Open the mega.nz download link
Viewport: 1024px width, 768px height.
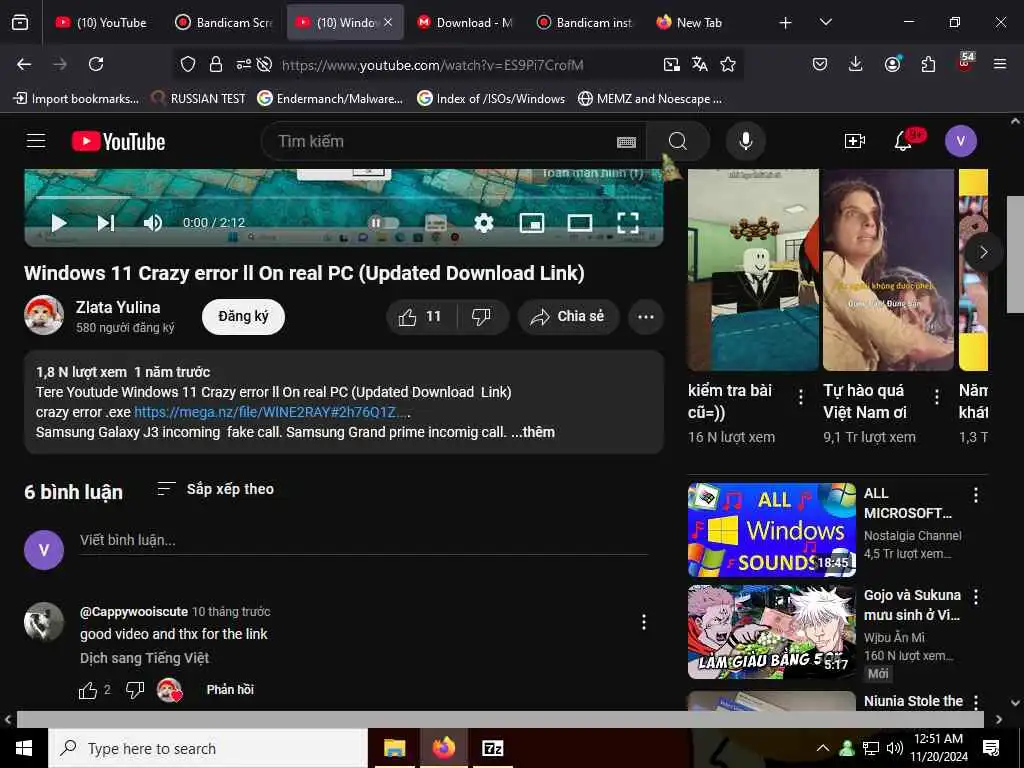[270, 413]
